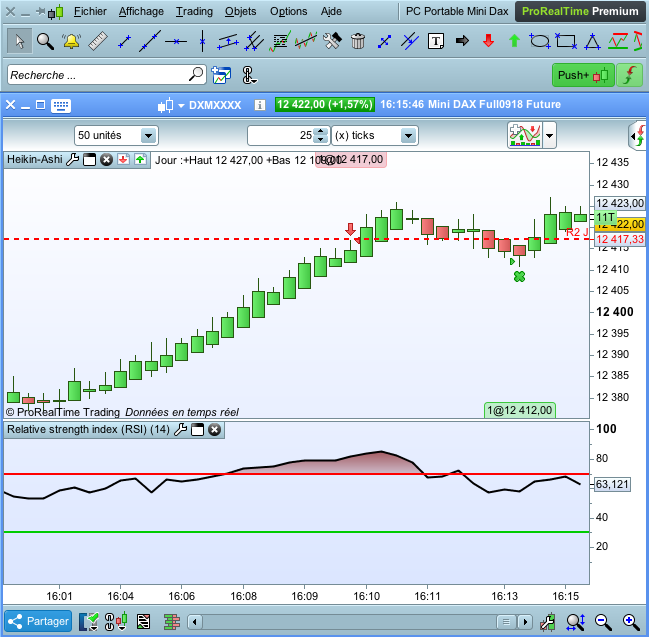Select the cursor pointer tool
The image size is (649, 637).
point(19,41)
